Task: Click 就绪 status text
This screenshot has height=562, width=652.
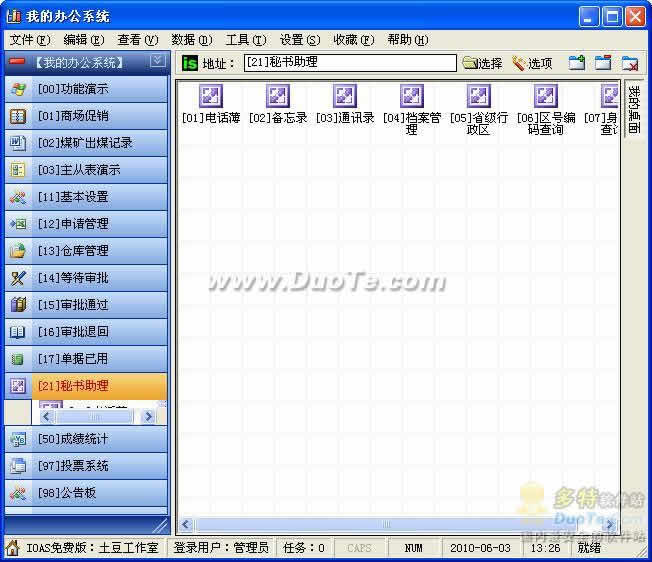Action: pyautogui.click(x=589, y=548)
